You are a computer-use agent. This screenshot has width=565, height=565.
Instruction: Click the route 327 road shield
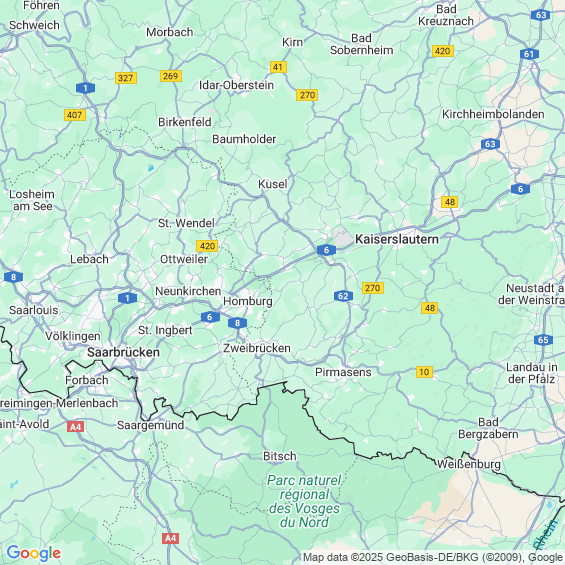(x=126, y=78)
